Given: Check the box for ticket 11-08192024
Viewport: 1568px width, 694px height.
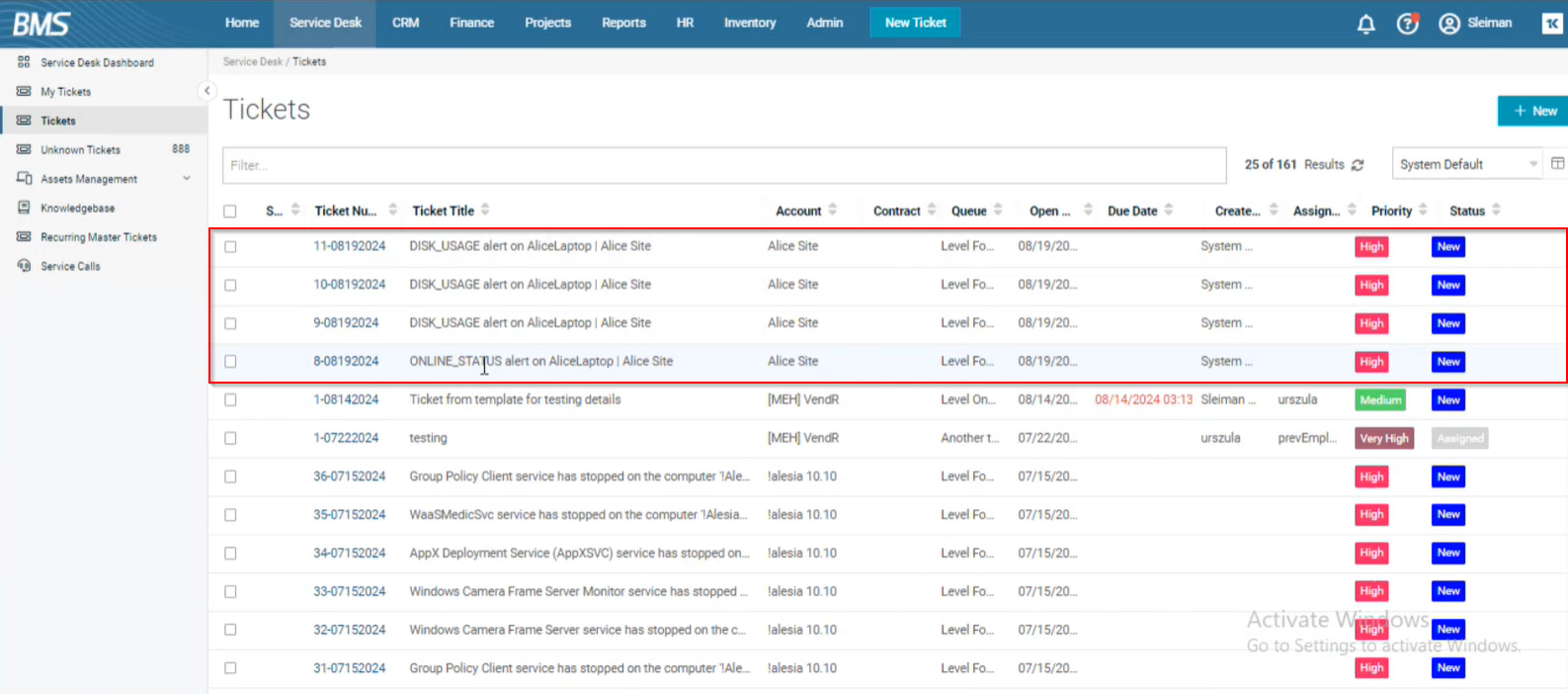Looking at the screenshot, I should (230, 247).
